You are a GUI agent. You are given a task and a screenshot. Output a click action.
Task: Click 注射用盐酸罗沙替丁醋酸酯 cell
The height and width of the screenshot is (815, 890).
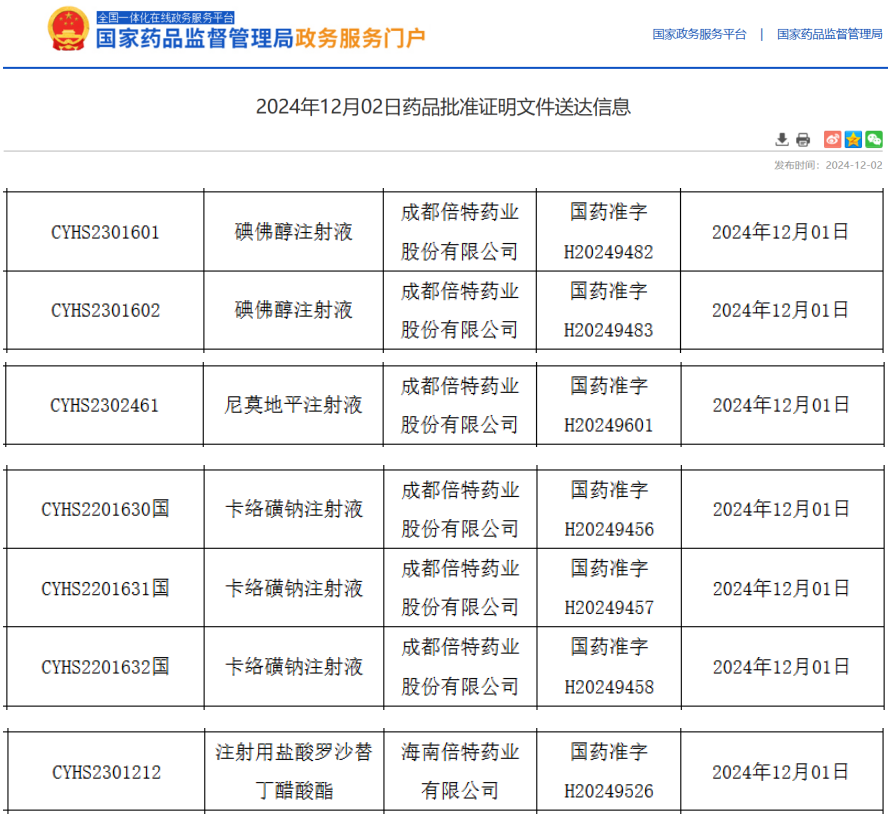(x=294, y=771)
